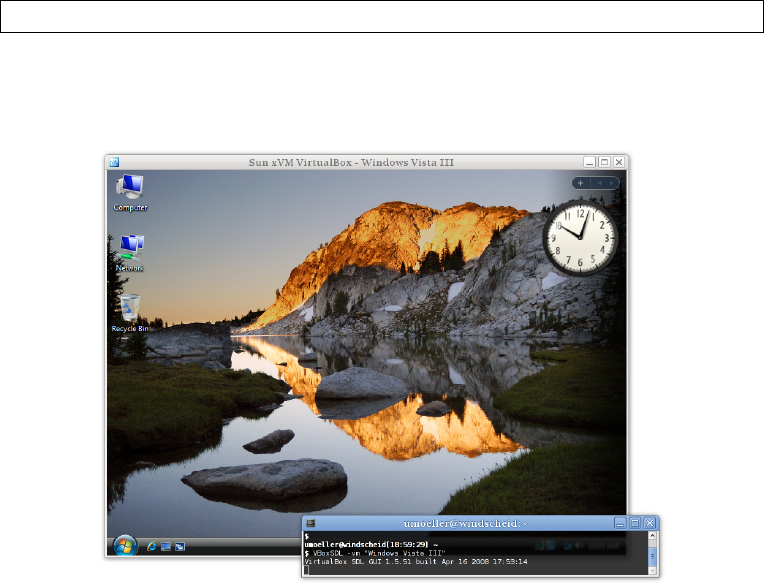Image resolution: width=764 pixels, height=584 pixels.
Task: Launch Internet Explorer from quick launch
Action: point(152,546)
